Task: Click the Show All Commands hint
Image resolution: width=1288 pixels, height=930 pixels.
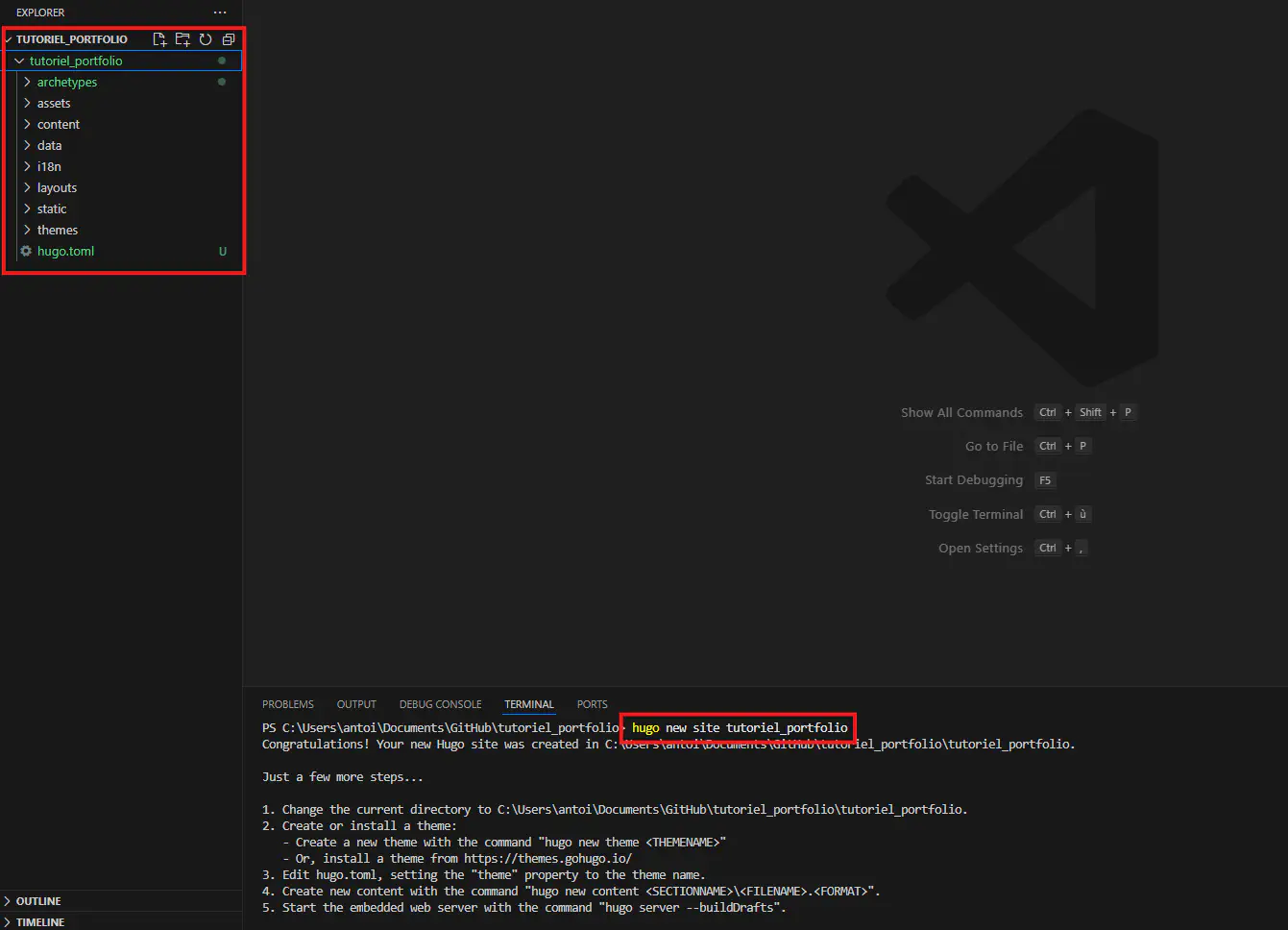Action: click(x=961, y=412)
